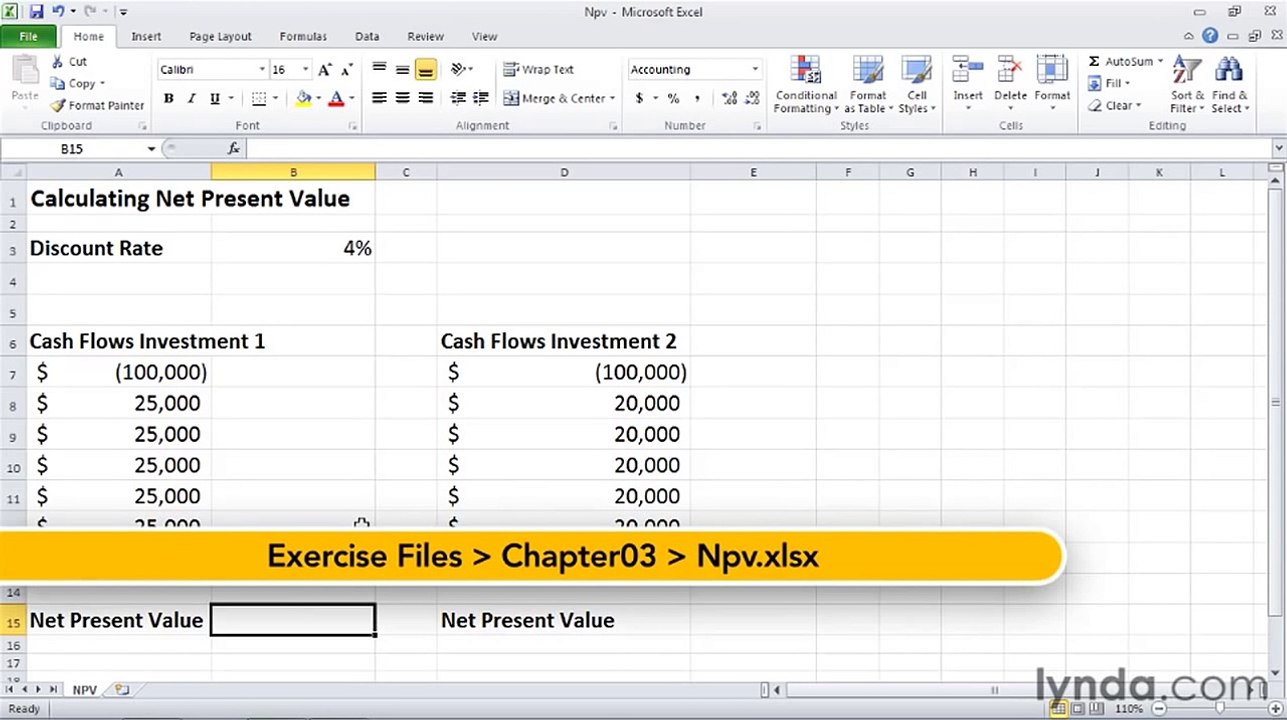Toggle Underline formatting
The image size is (1287, 720).
coord(214,98)
